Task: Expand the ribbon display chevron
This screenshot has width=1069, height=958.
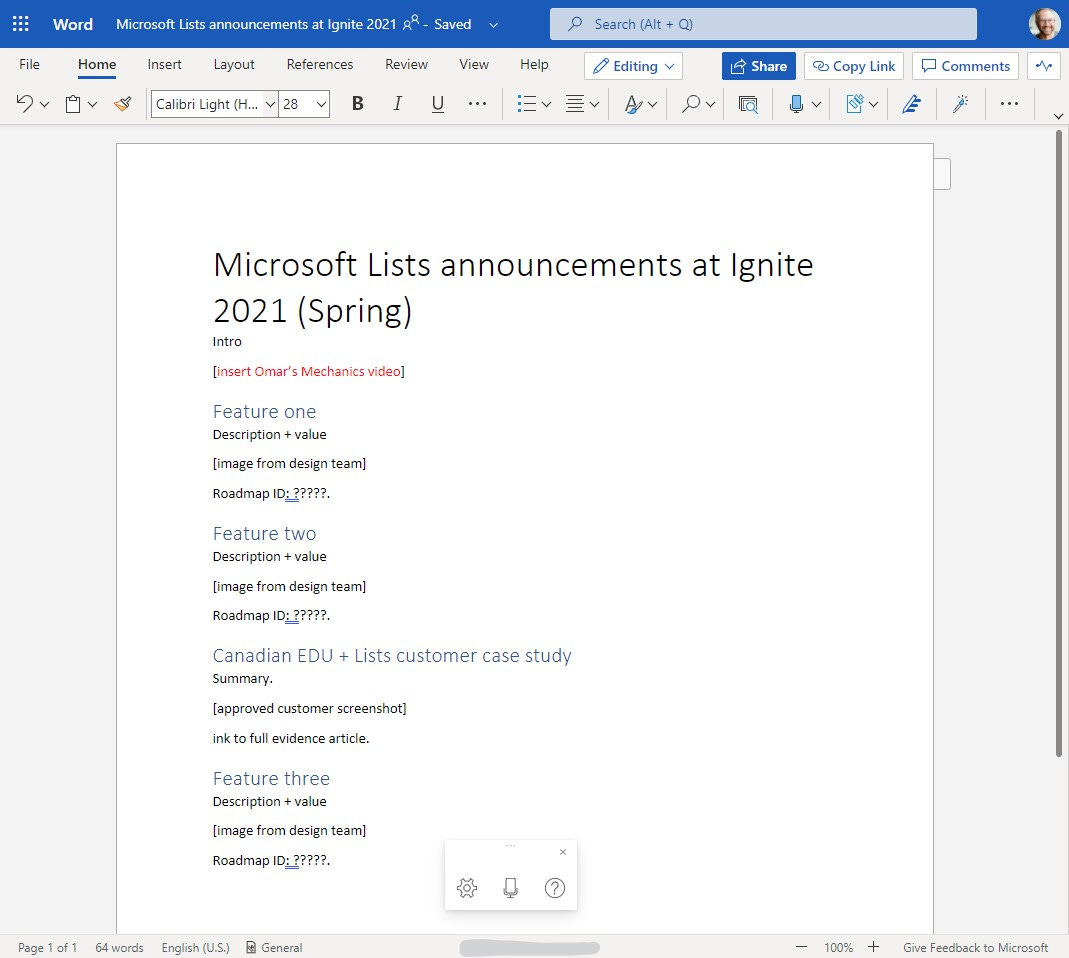Action: (1058, 117)
